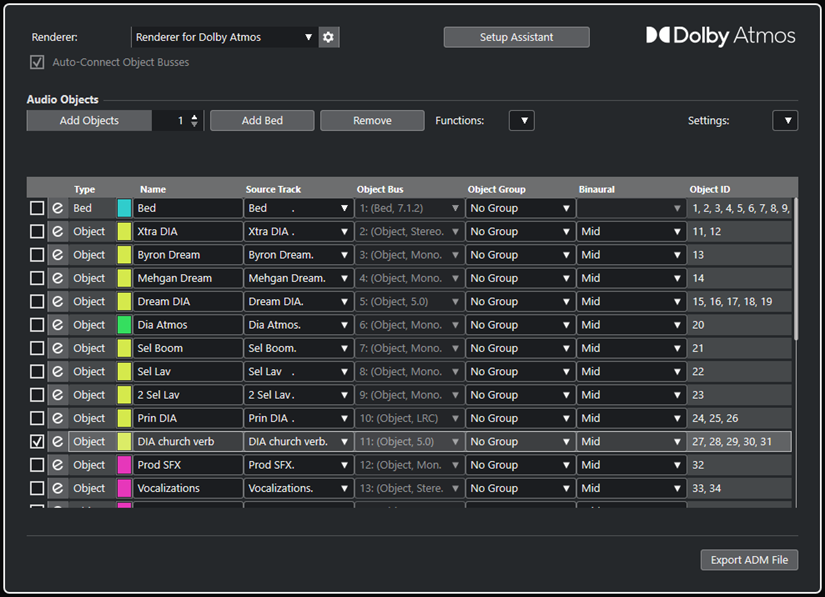This screenshot has width=825, height=597.
Task: Click the edit icon on Dream DIA row
Action: [57, 301]
